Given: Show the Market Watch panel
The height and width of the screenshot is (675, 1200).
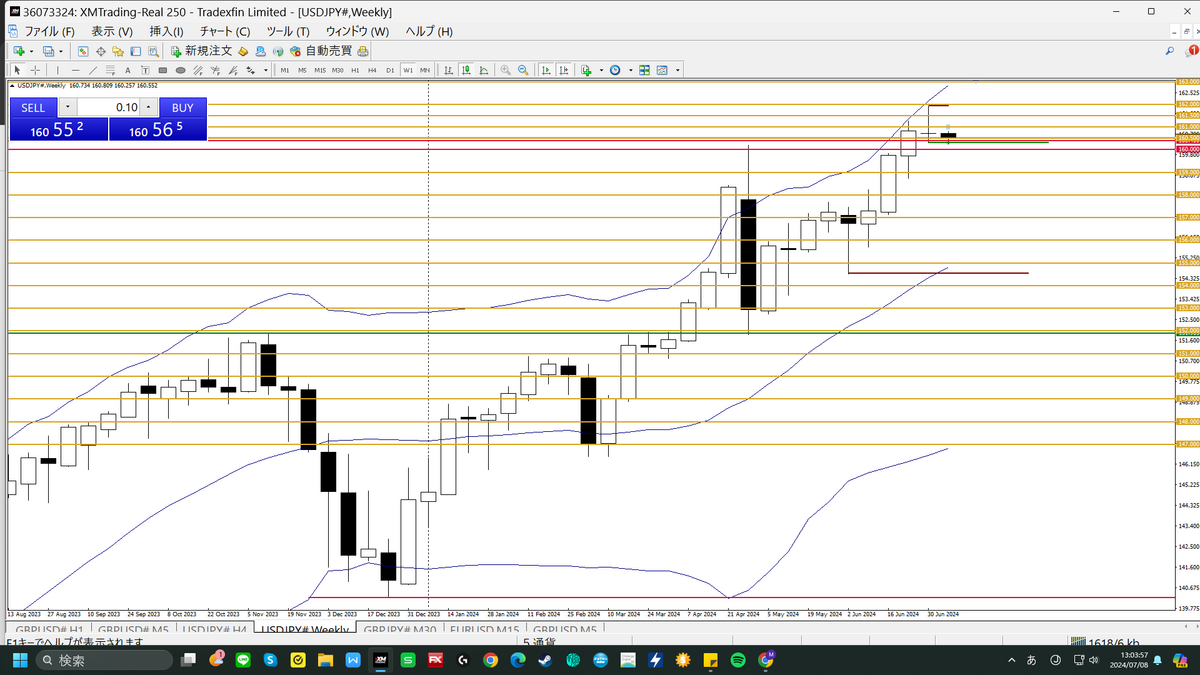Looking at the screenshot, I should click(83, 51).
